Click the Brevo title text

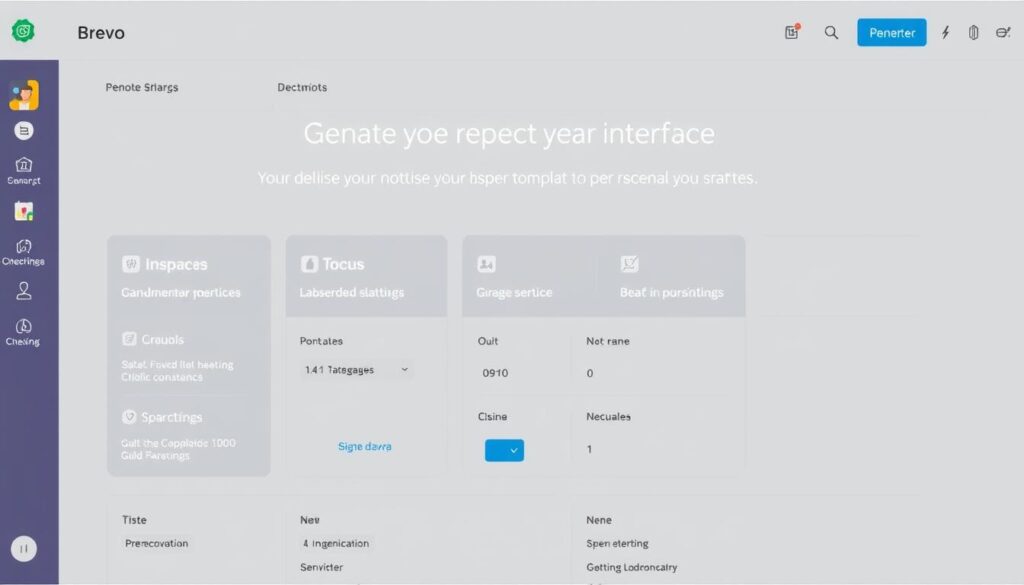click(101, 33)
